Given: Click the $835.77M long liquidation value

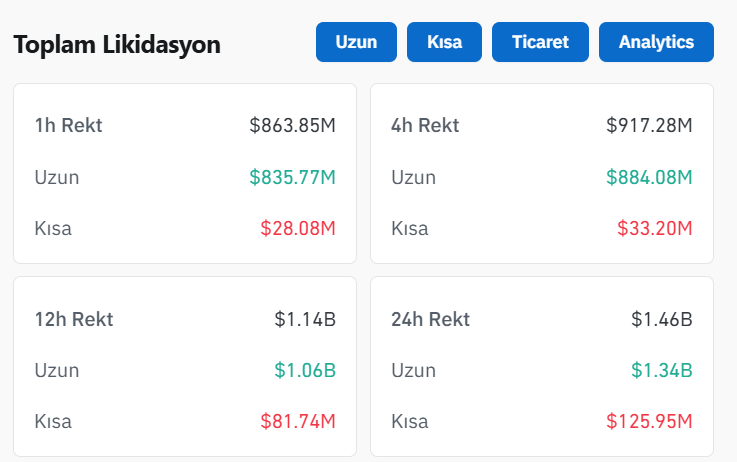Looking at the screenshot, I should (292, 177).
